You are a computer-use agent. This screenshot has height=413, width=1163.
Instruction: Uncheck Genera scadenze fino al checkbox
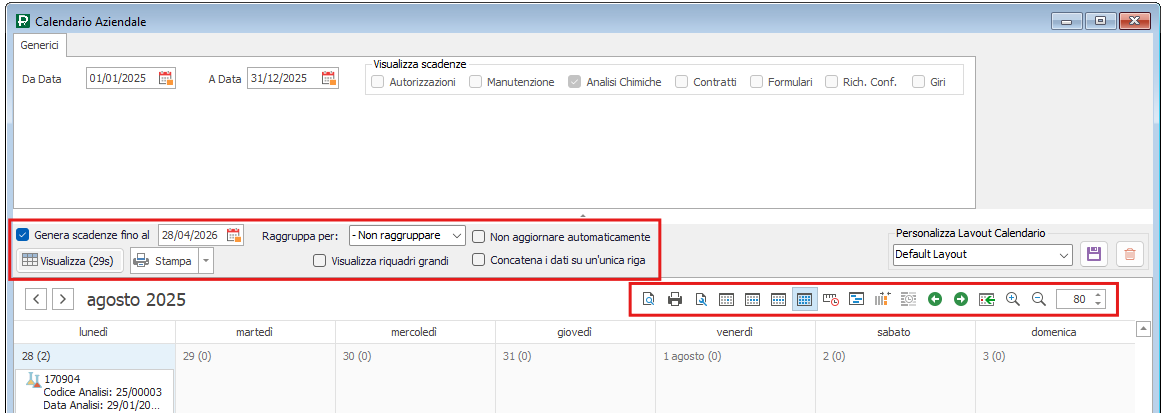(x=23, y=236)
